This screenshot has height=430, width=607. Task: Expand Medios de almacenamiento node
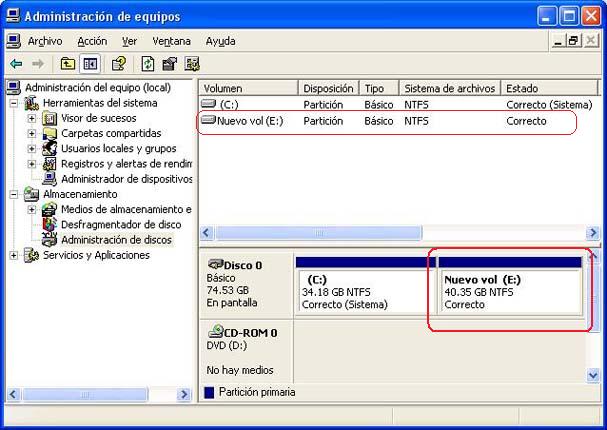(x=32, y=209)
